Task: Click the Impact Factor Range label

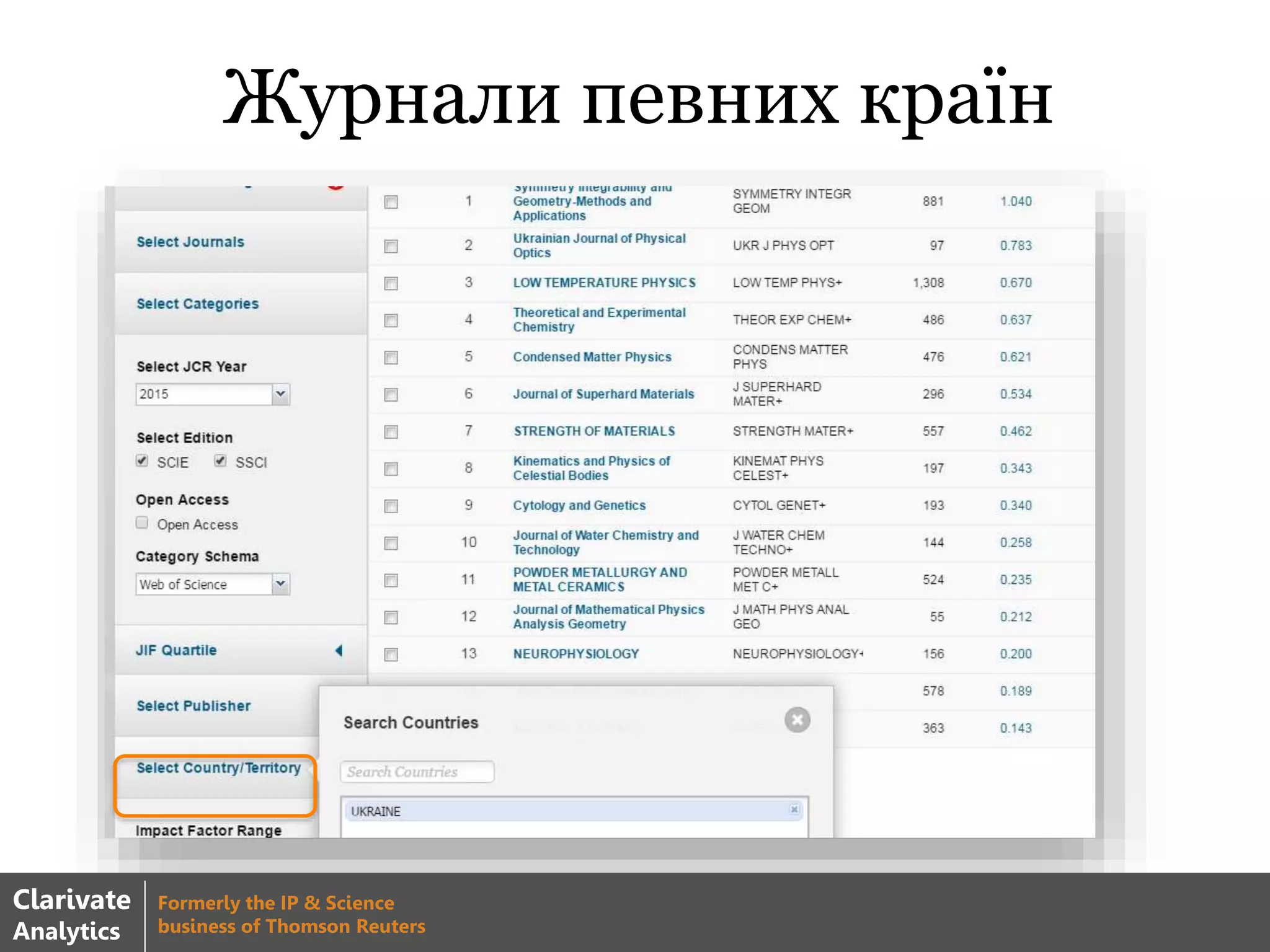Action: pyautogui.click(x=208, y=831)
